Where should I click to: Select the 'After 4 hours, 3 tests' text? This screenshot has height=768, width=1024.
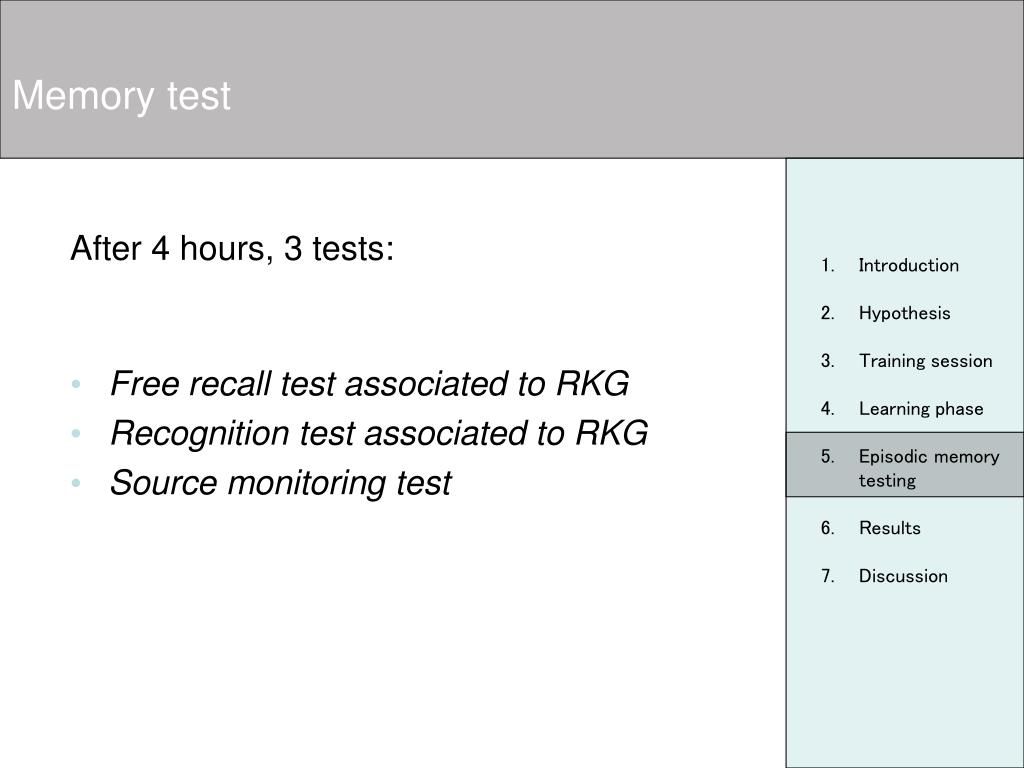(232, 249)
